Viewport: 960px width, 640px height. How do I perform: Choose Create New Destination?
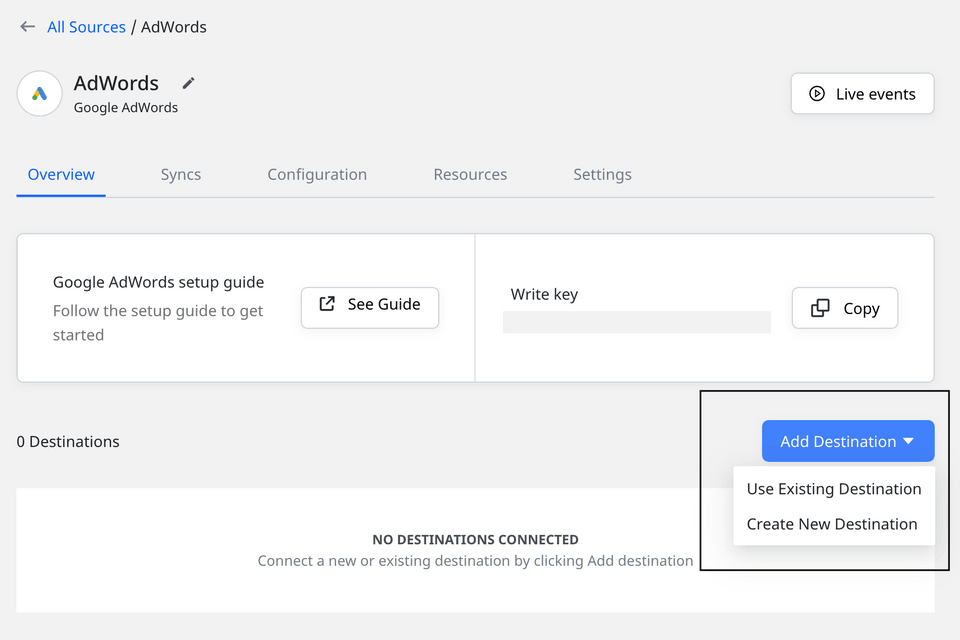click(832, 524)
